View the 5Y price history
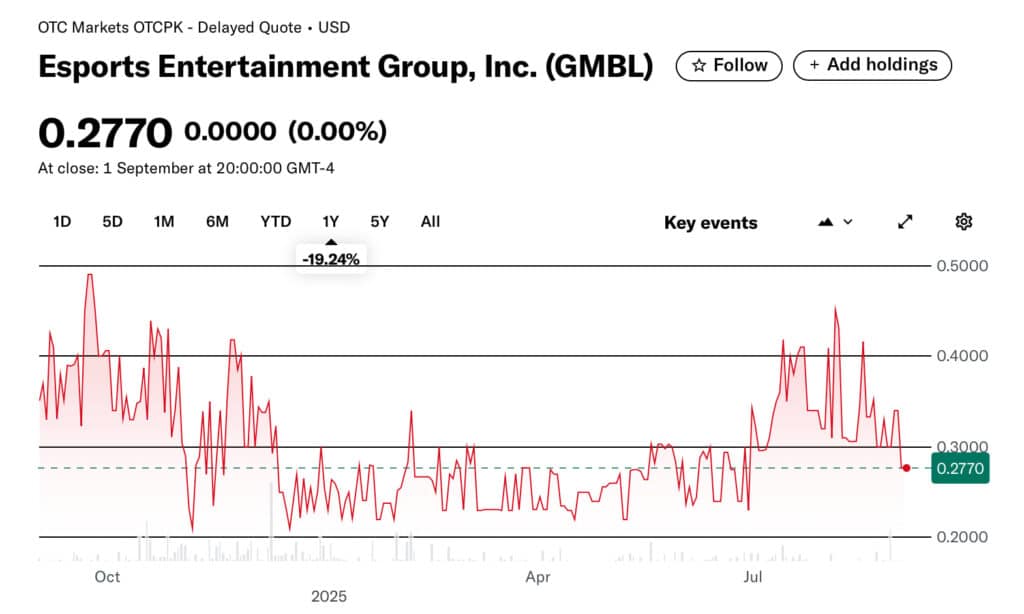Viewport: 1024px width, 614px height. tap(379, 222)
